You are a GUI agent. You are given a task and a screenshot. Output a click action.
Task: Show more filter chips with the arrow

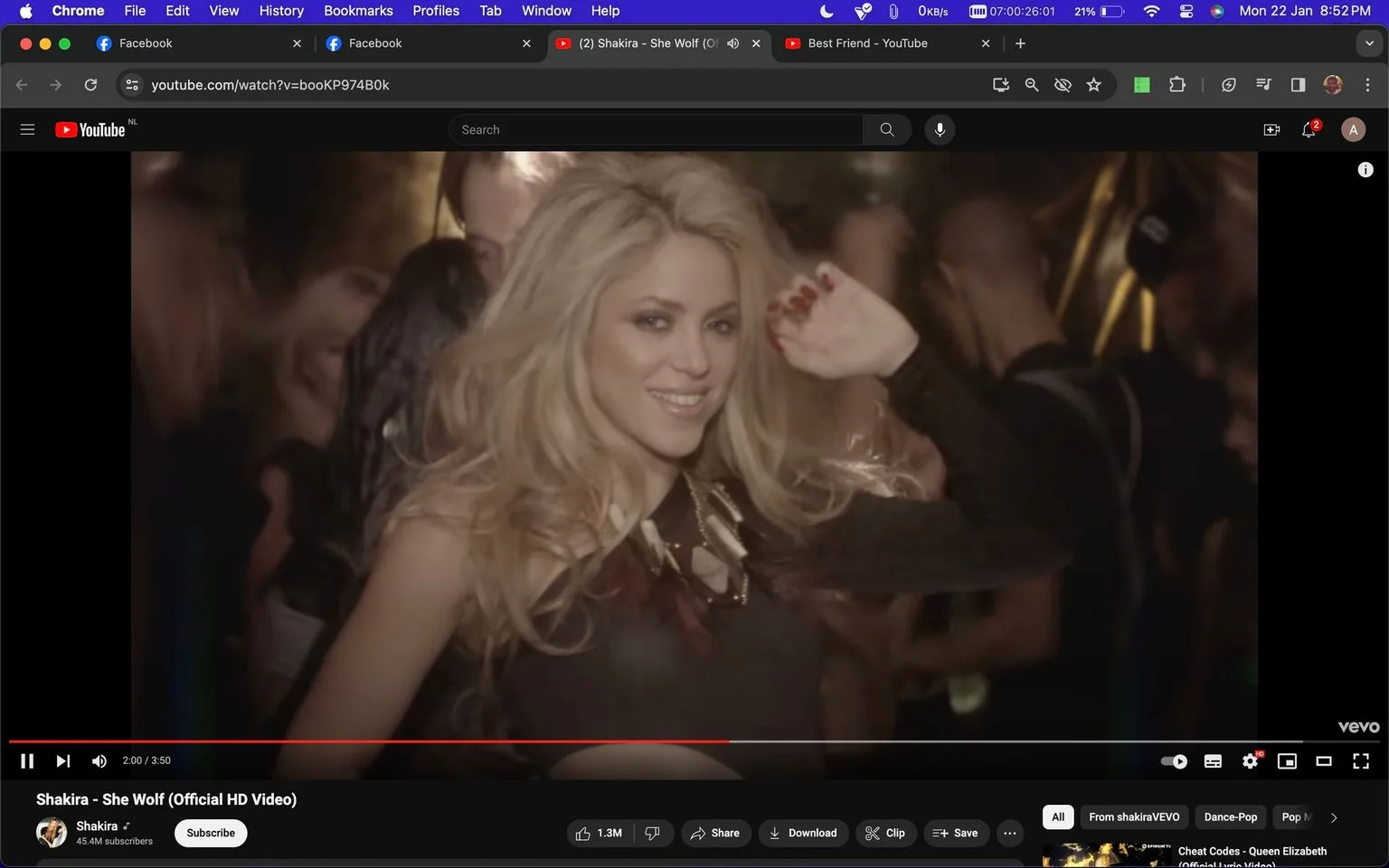pos(1334,817)
